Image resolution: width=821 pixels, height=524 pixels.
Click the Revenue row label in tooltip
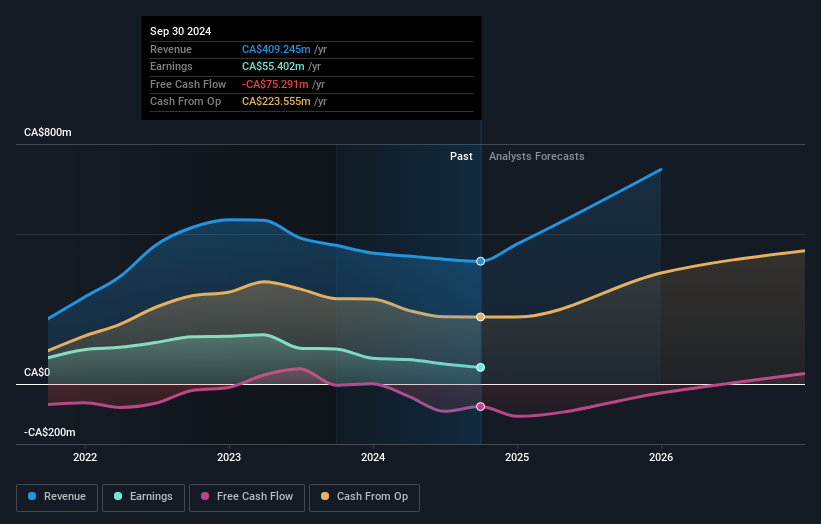[x=171, y=49]
